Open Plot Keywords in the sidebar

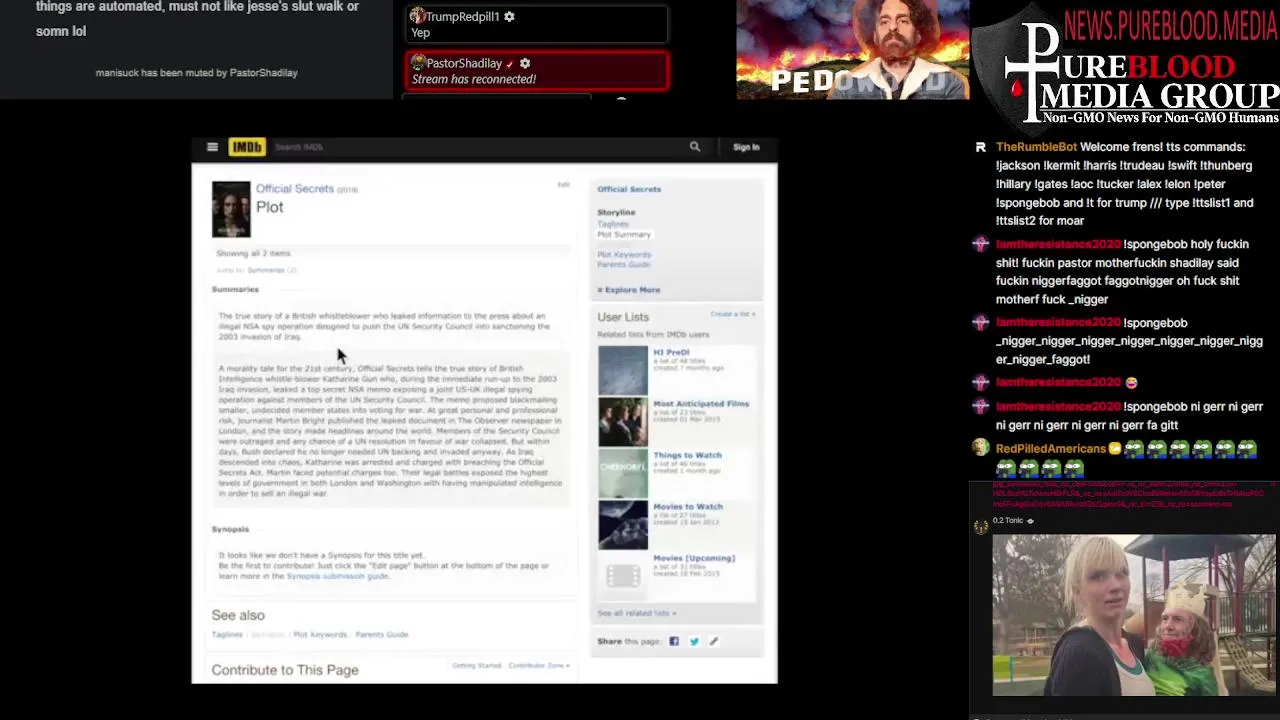[624, 254]
